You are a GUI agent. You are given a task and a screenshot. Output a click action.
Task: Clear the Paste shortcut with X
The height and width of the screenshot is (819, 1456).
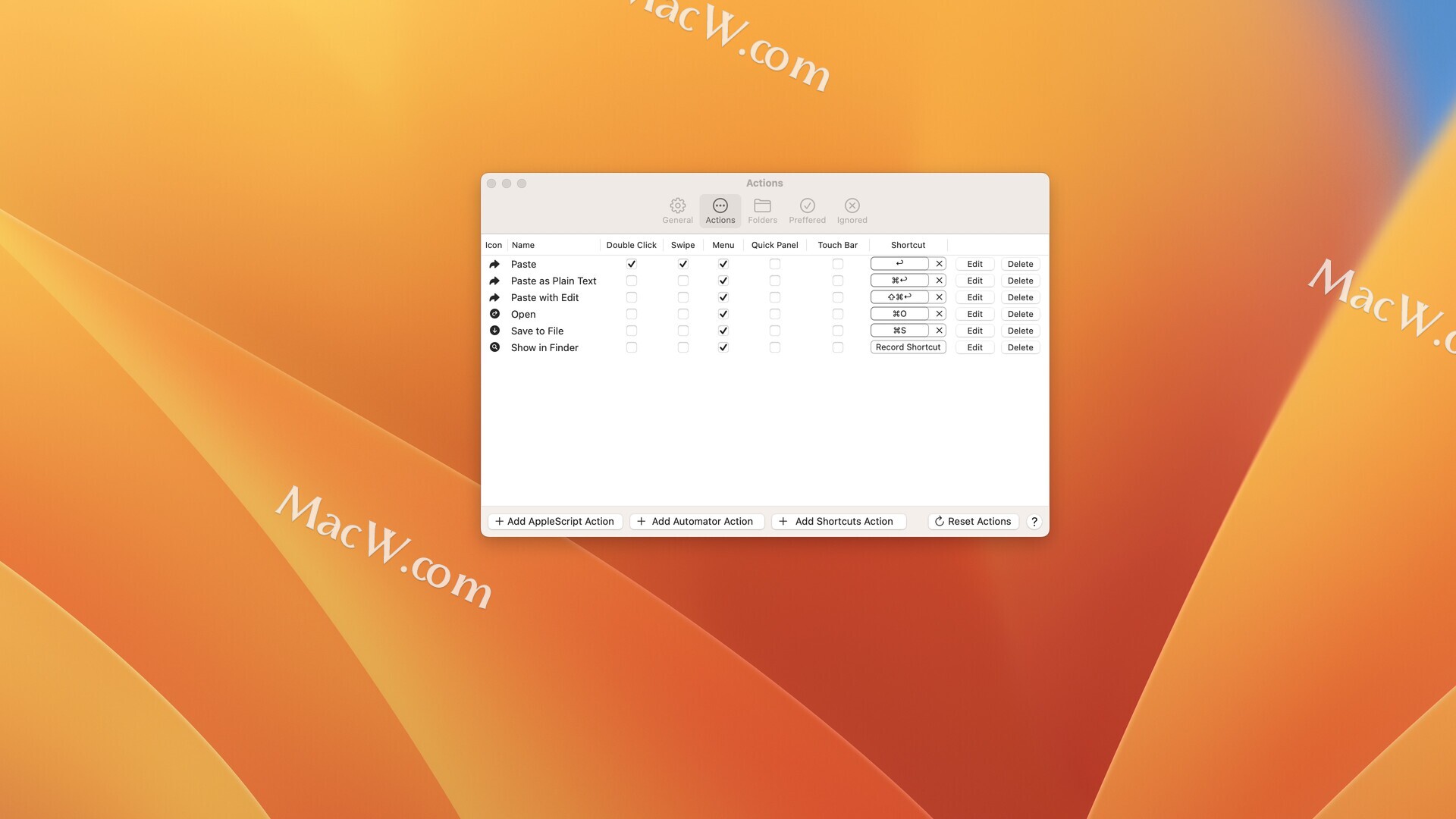[939, 264]
